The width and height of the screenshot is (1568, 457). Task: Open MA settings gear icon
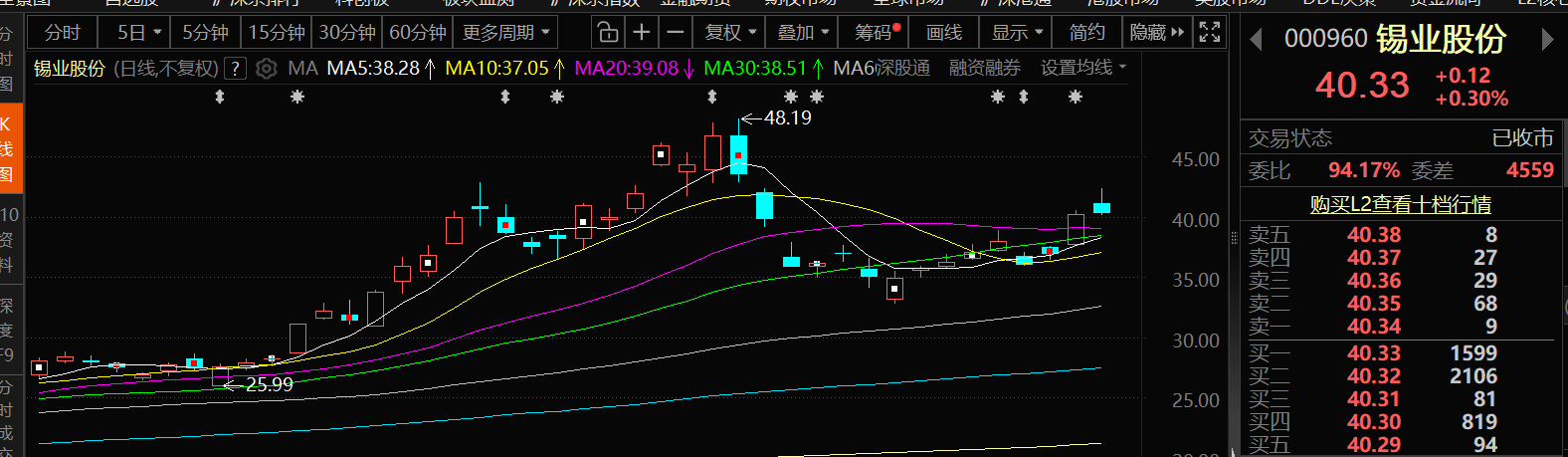[266, 69]
